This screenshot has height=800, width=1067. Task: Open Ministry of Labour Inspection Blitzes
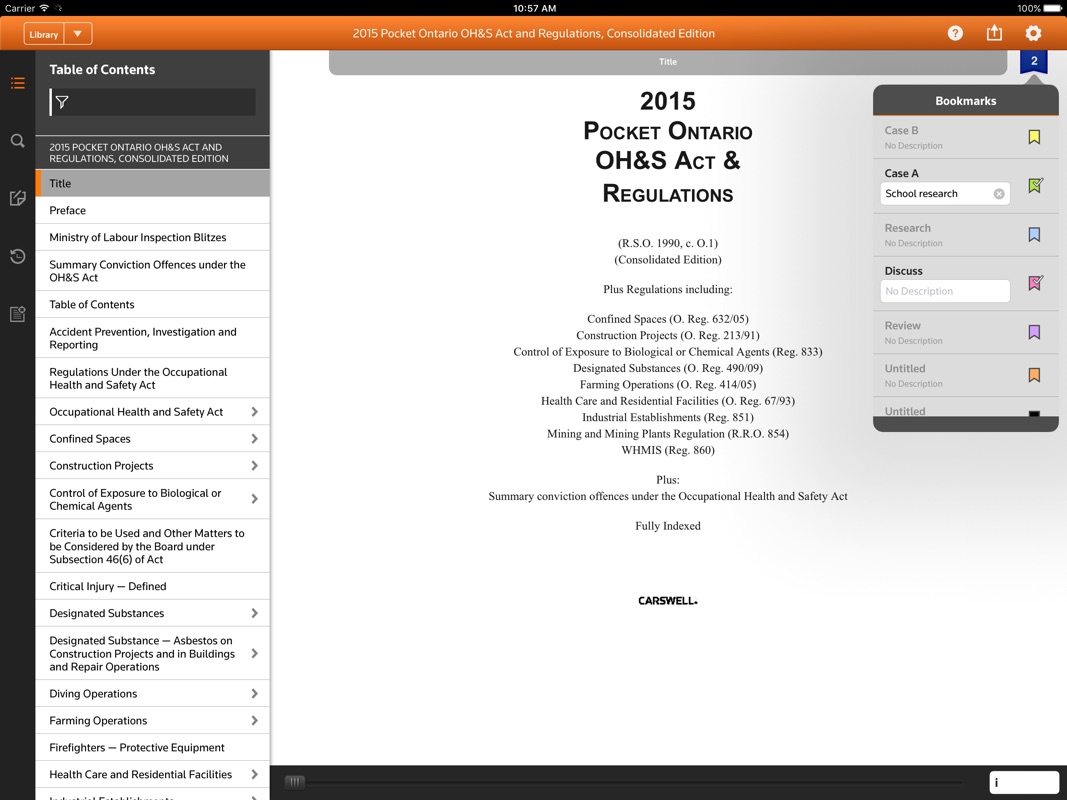point(152,237)
